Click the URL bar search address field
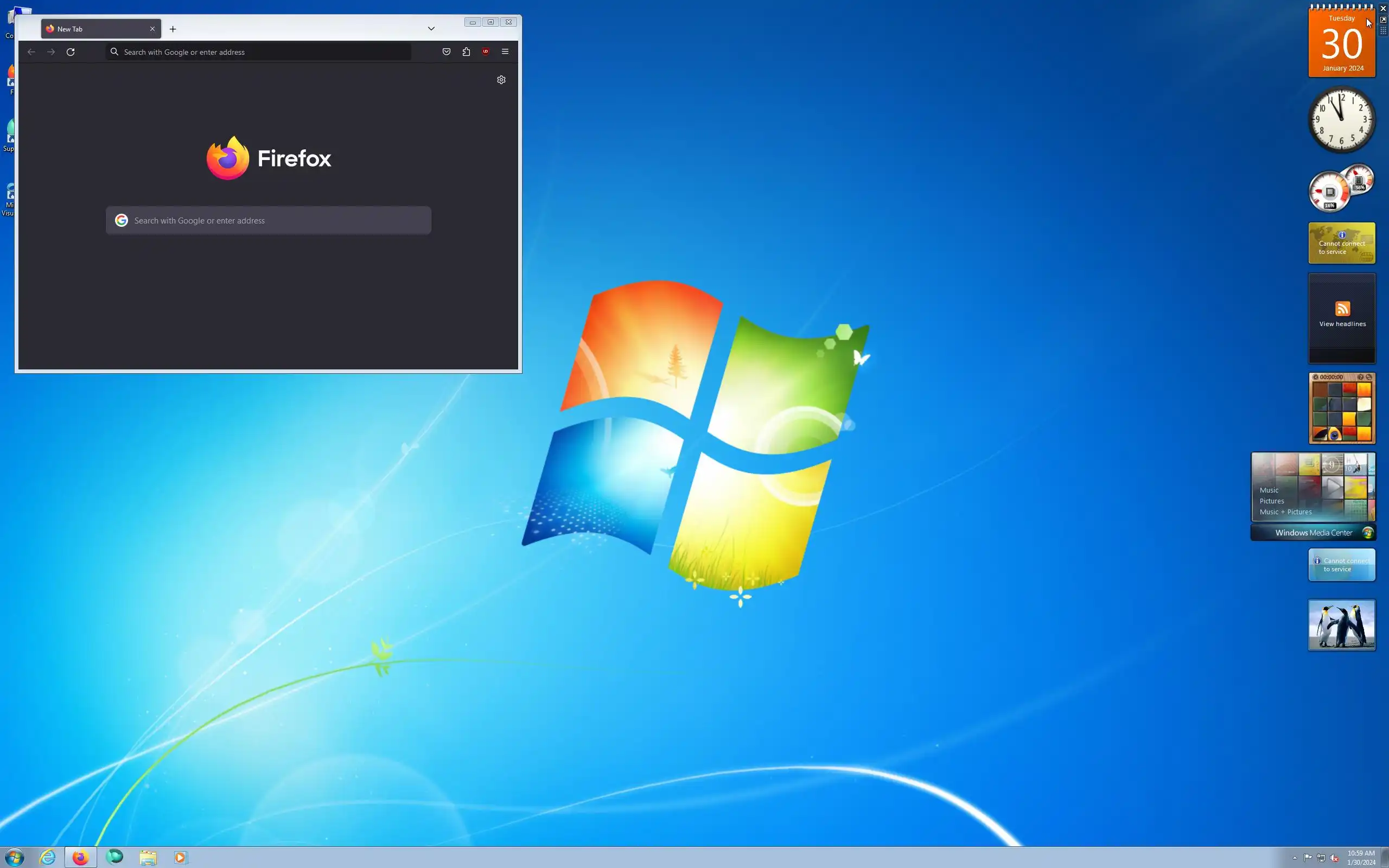This screenshot has height=868, width=1389. point(258,52)
